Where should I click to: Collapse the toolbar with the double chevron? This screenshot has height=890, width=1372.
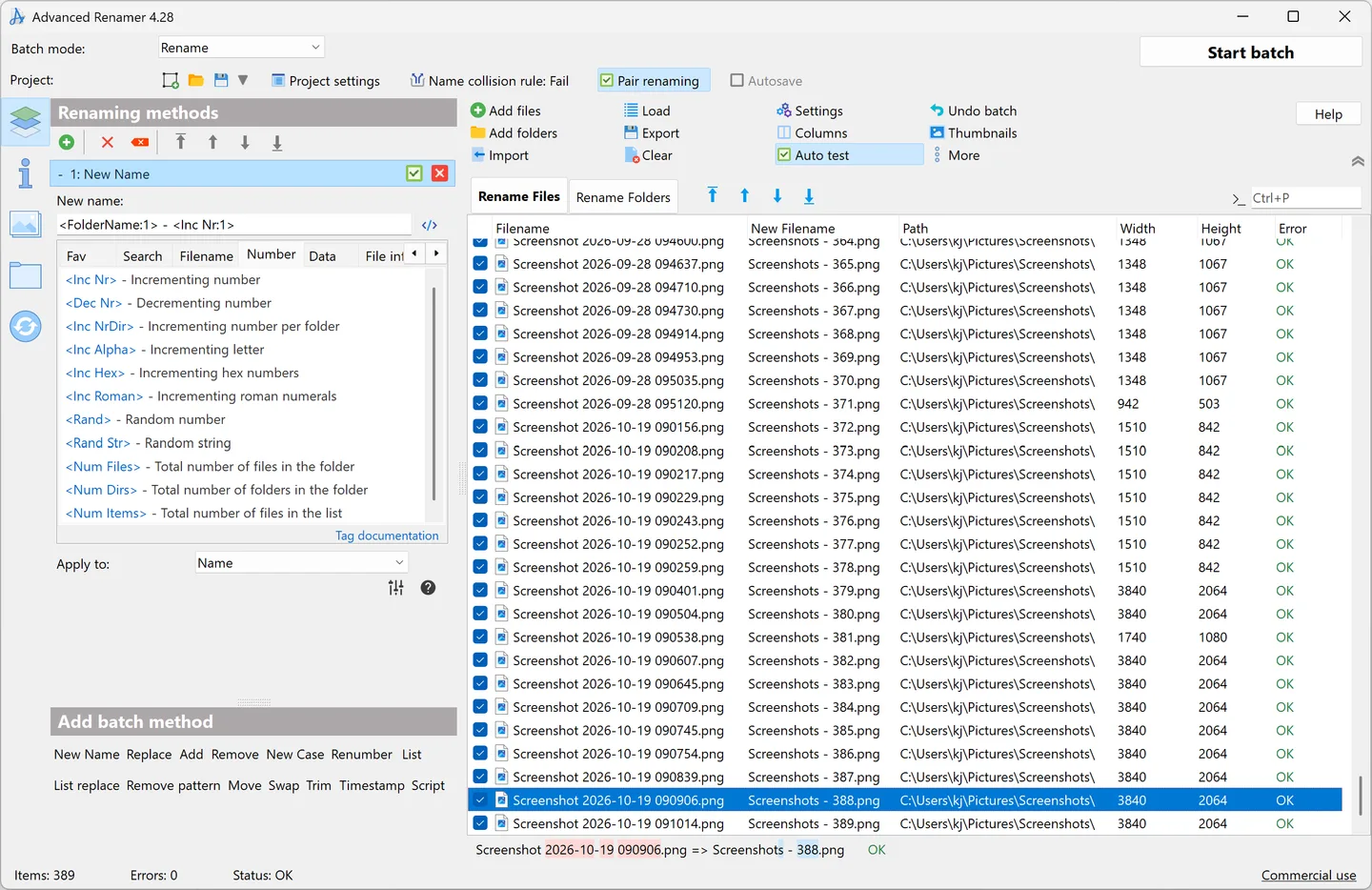point(1358,161)
